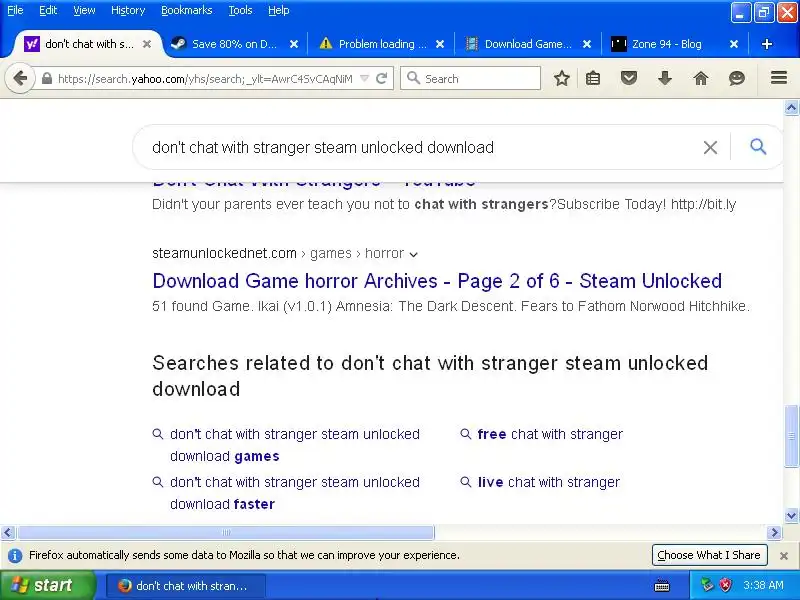Click snippet text starting 51 found Game
800x600 pixels.
point(451,306)
